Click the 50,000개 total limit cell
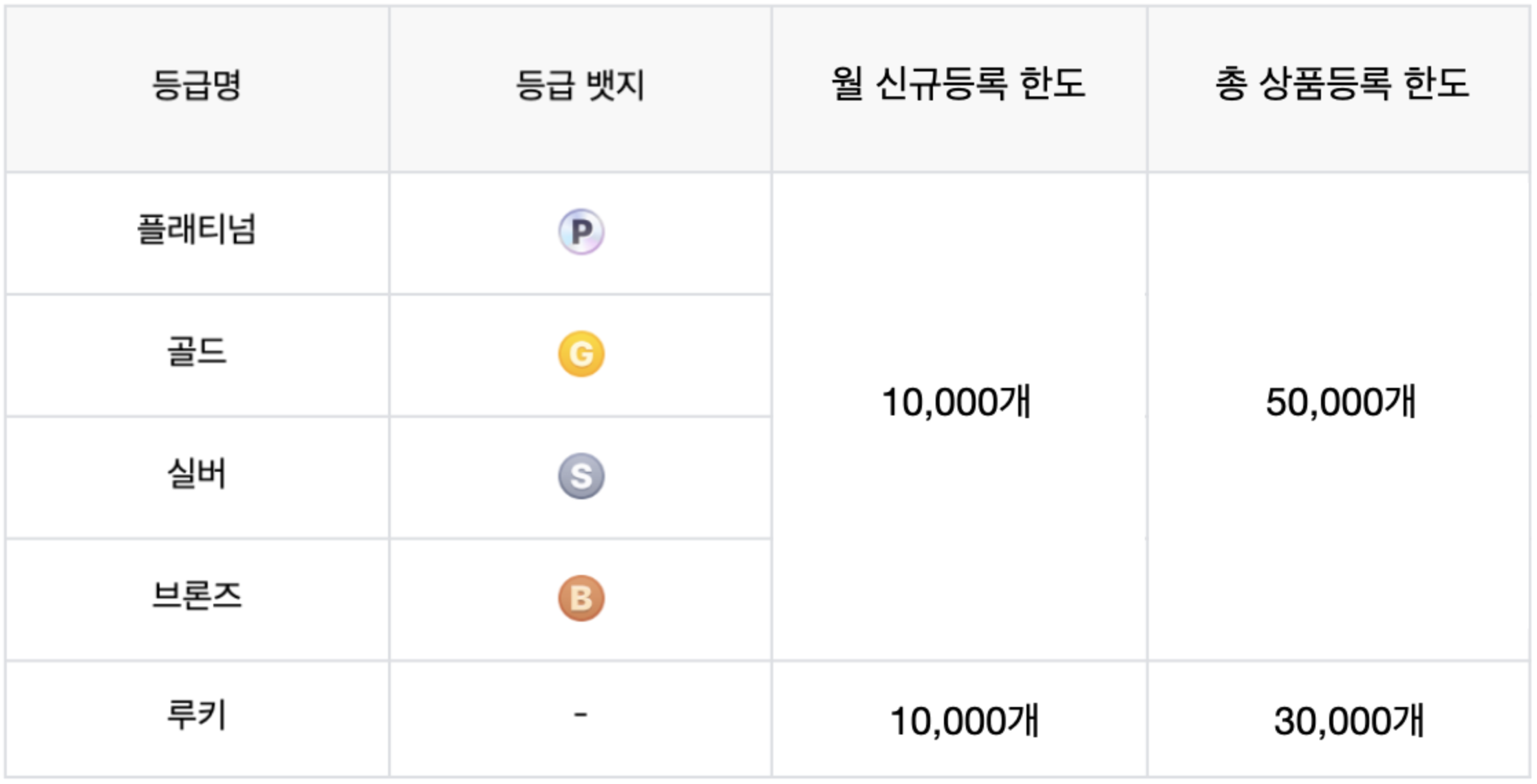Viewport: 1537px width, 784px height. coord(1340,417)
